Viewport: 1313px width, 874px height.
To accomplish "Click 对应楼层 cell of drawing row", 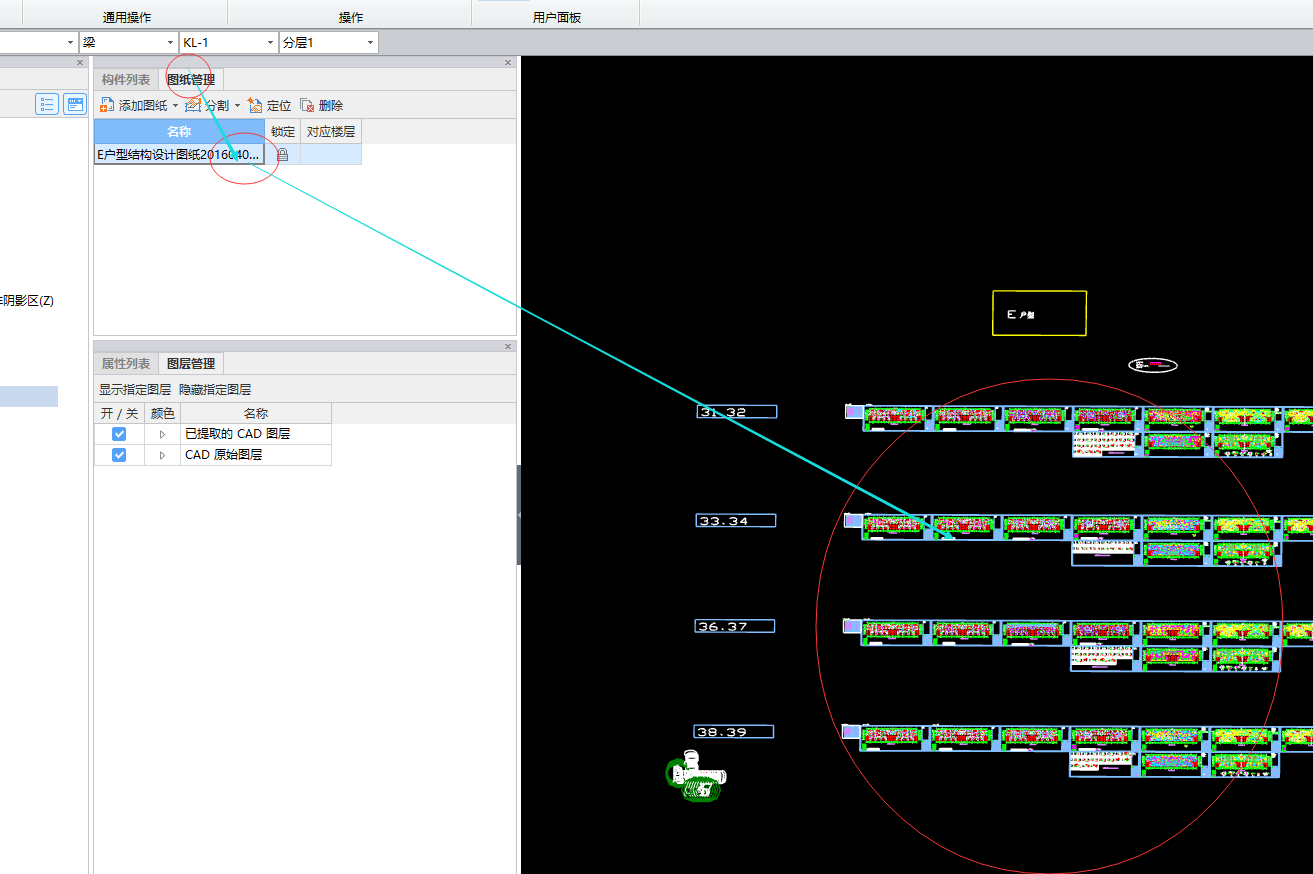I will coord(331,155).
